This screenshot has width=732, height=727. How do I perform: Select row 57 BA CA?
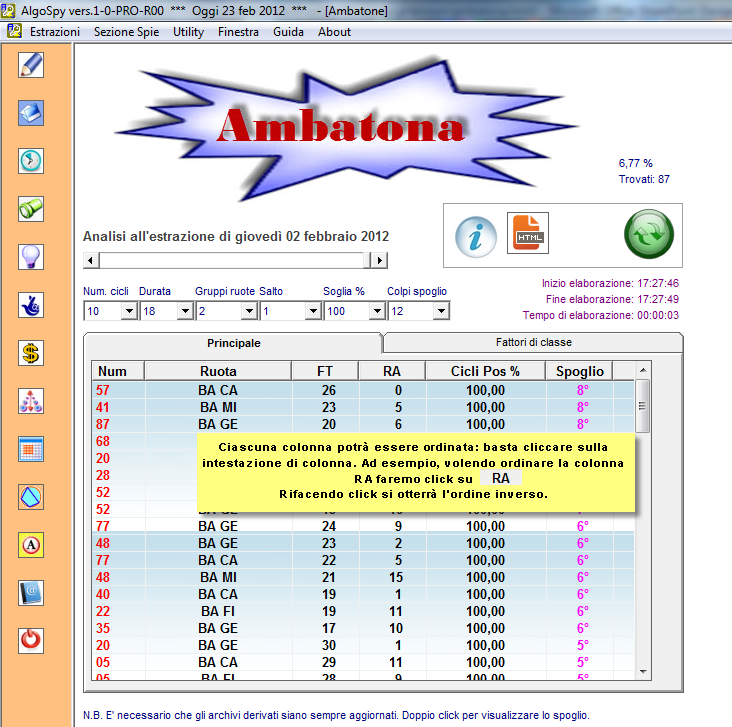pyautogui.click(x=363, y=390)
